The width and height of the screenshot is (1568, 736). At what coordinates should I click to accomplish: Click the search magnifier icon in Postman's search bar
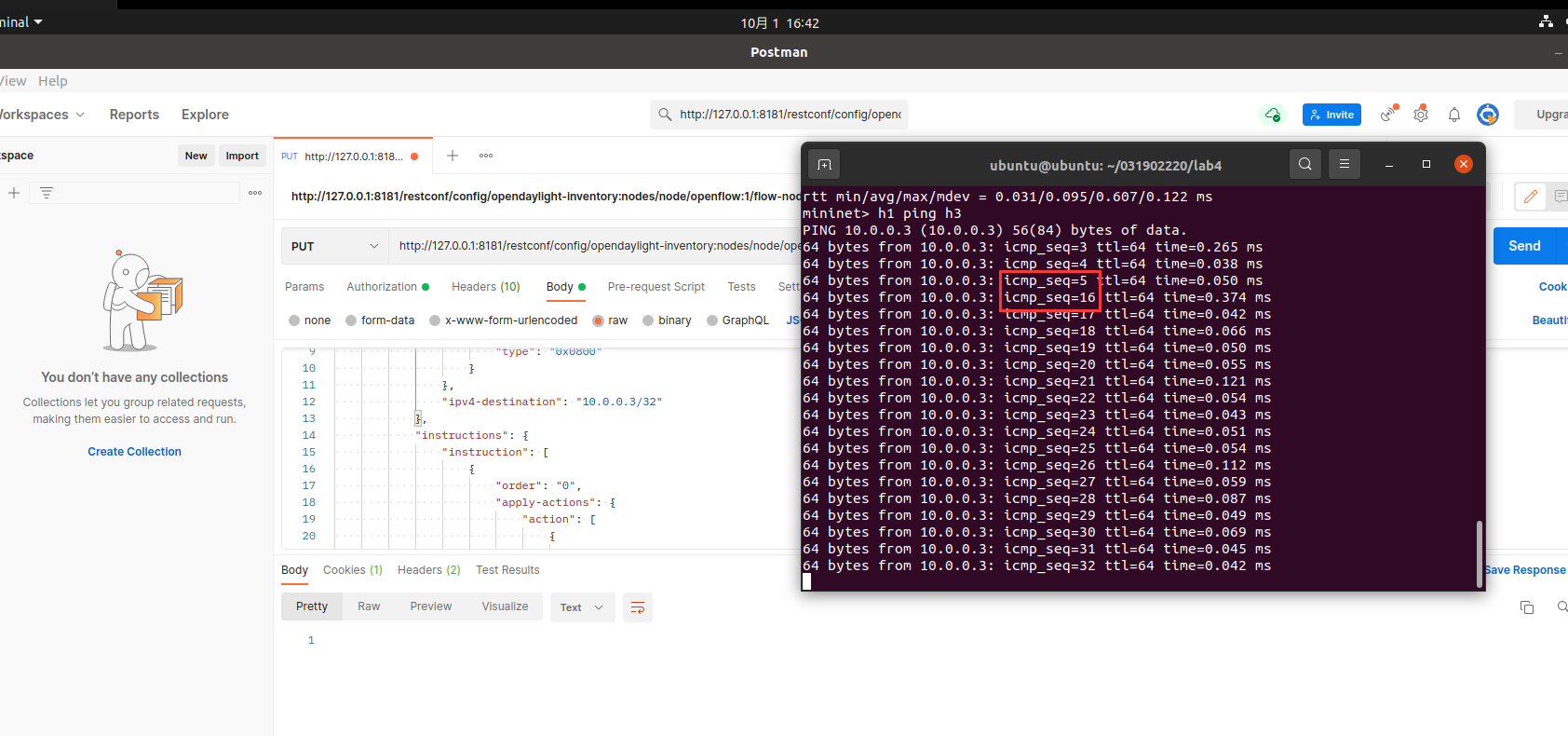[664, 115]
